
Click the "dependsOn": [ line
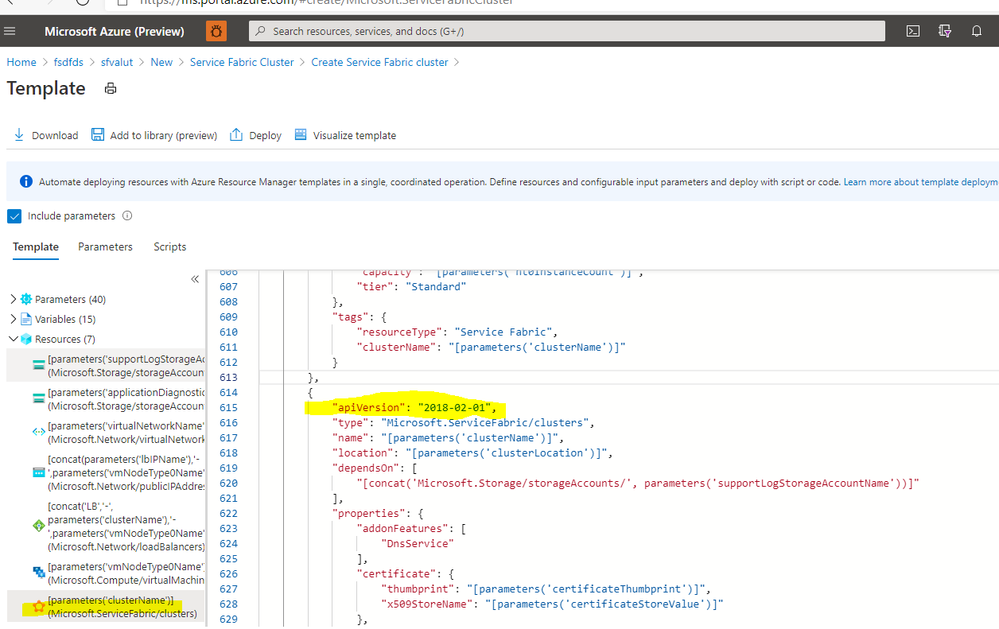(x=374, y=468)
